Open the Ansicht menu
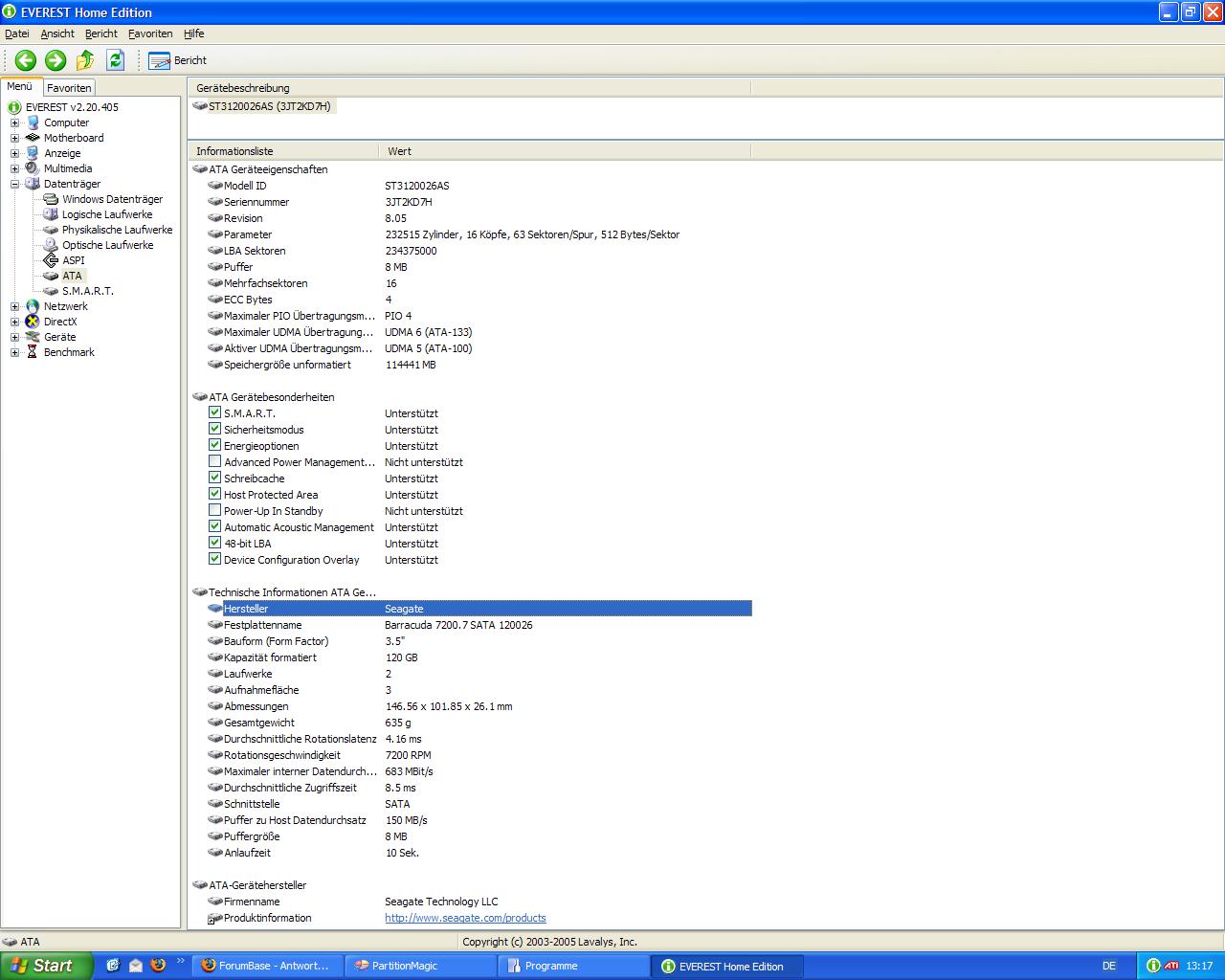 tap(57, 33)
